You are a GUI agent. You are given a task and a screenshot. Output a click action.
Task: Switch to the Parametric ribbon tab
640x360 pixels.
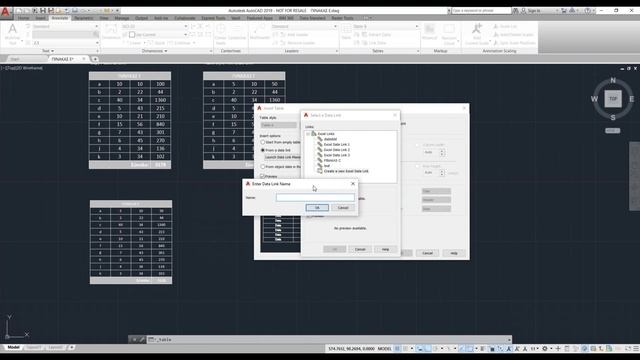84,18
